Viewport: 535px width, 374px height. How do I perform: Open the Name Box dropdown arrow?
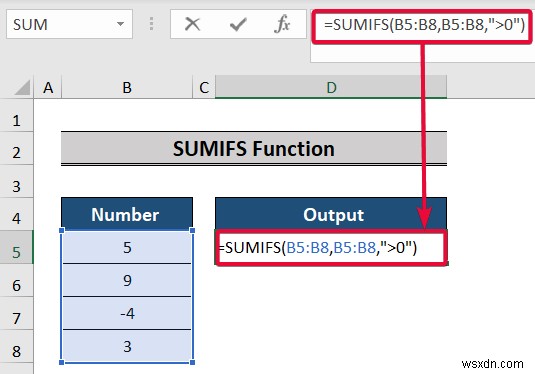click(x=120, y=24)
